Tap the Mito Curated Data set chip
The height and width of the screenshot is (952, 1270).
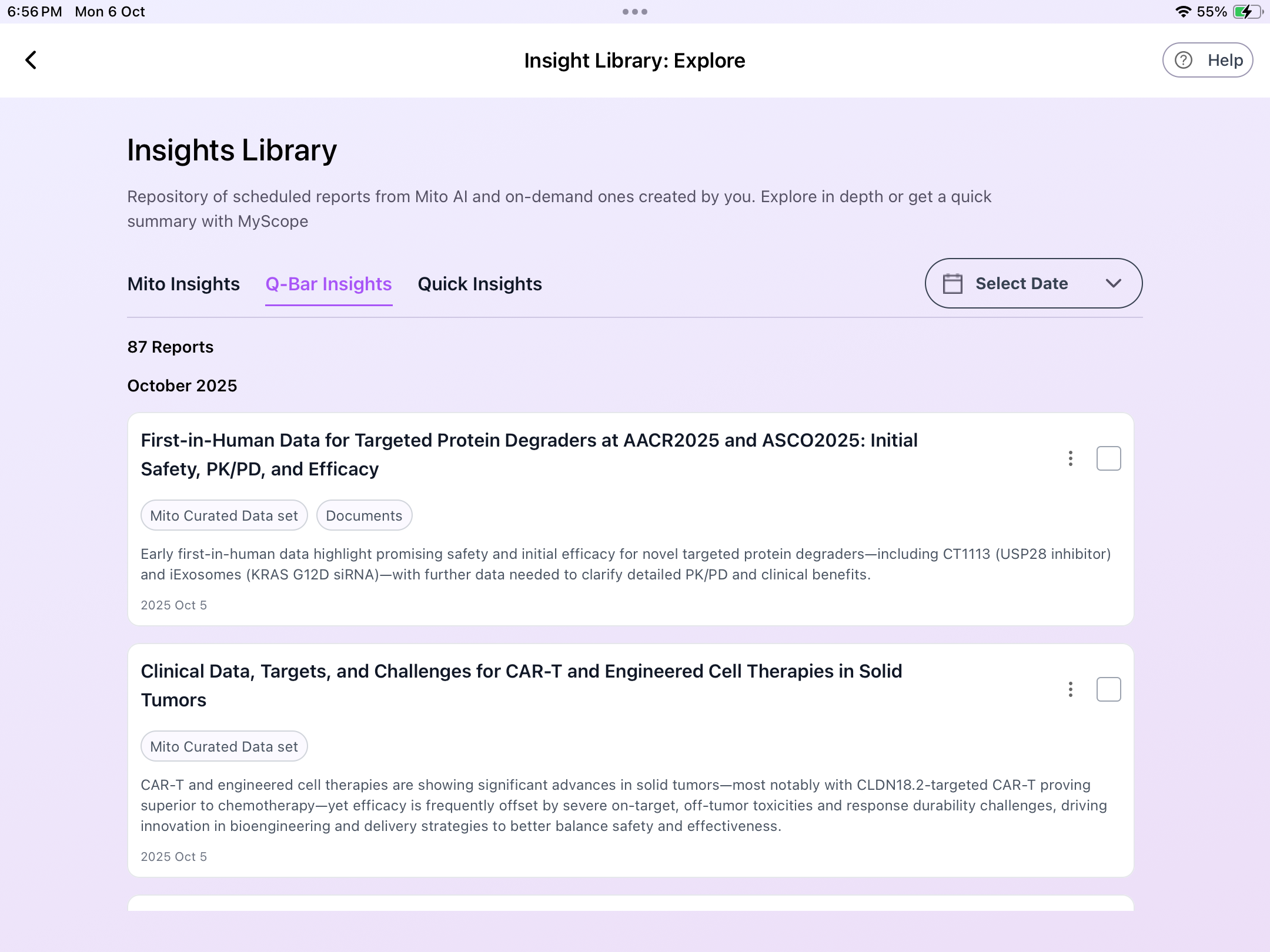tap(223, 515)
